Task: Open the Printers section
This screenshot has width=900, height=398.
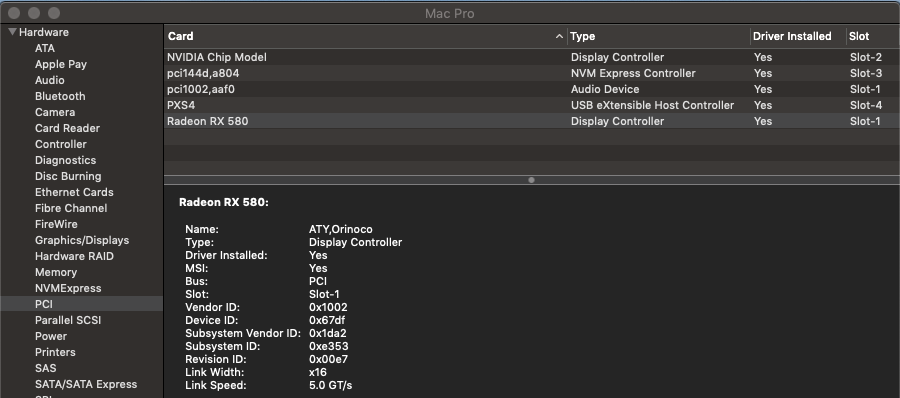Action: pyautogui.click(x=55, y=353)
